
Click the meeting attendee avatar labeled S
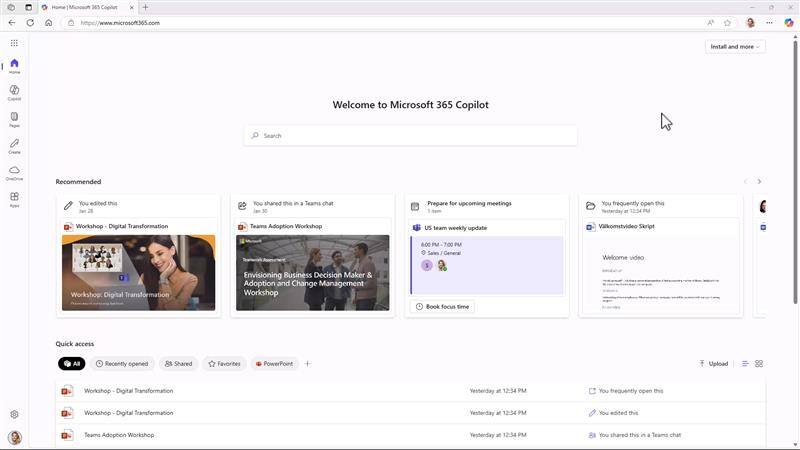tap(427, 265)
